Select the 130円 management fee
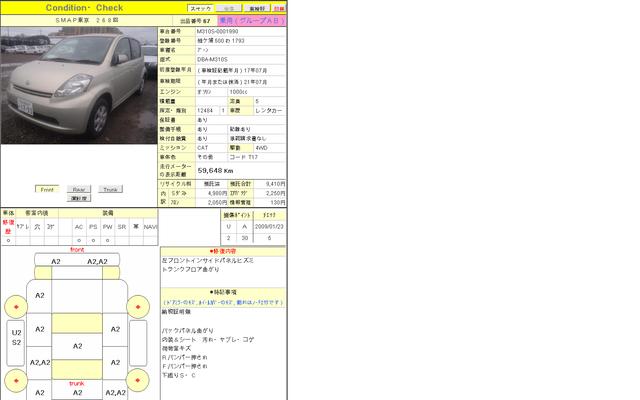Image resolution: width=640 pixels, height=400 pixels. [x=278, y=202]
